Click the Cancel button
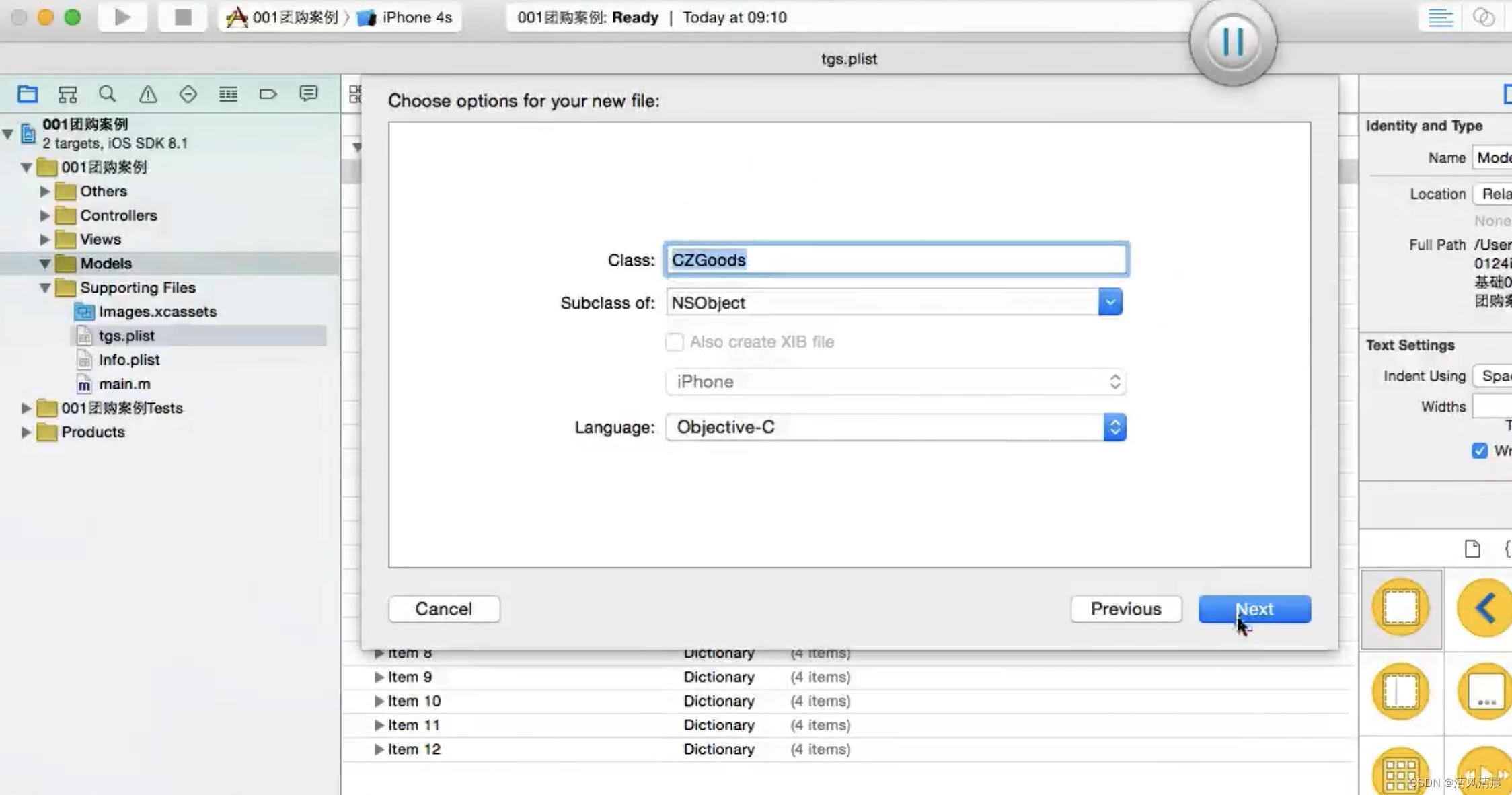Screen dimensions: 1512x795 pos(444,609)
